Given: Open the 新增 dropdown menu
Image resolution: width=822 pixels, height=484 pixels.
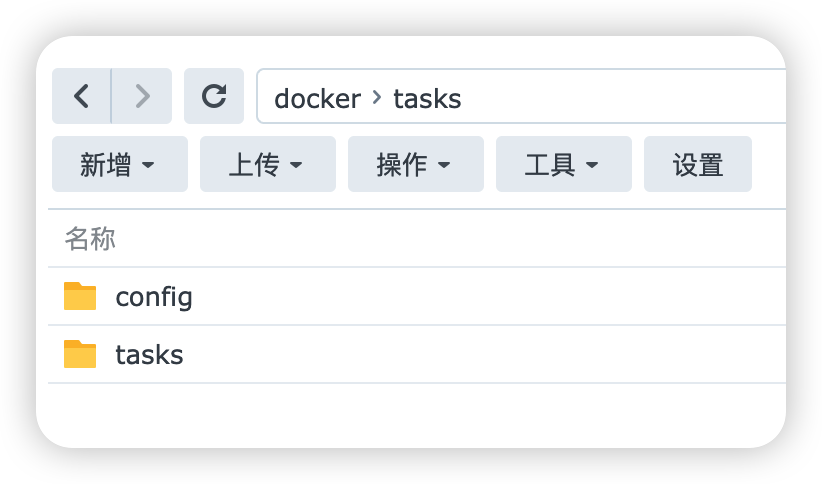Looking at the screenshot, I should tap(119, 164).
